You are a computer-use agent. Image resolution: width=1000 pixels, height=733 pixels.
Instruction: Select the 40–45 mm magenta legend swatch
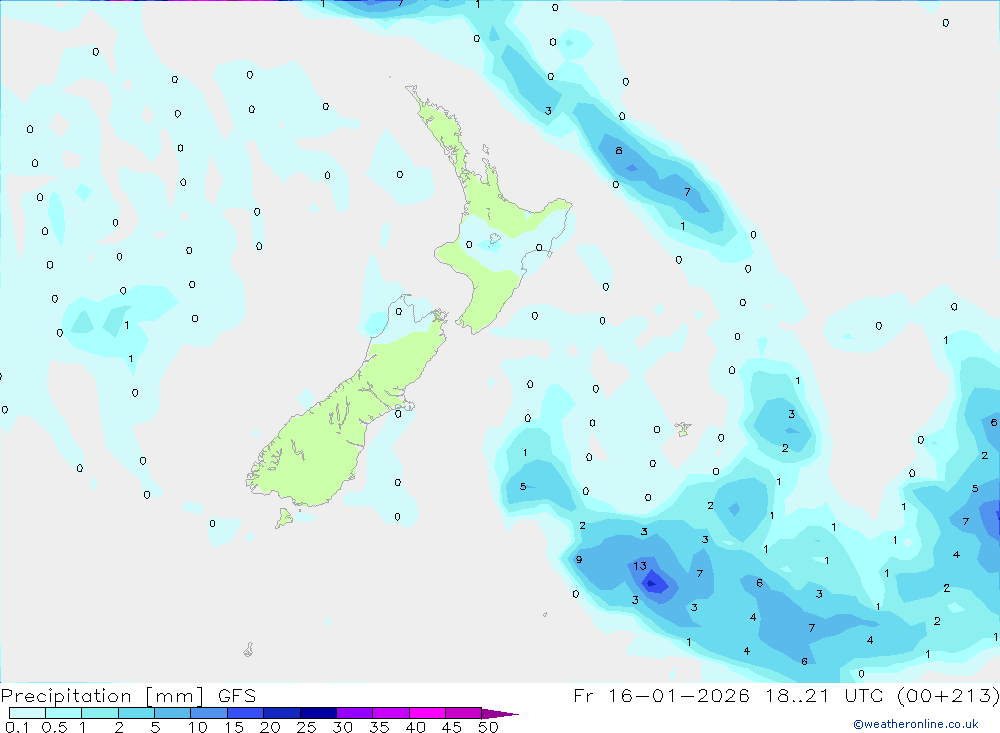(427, 713)
